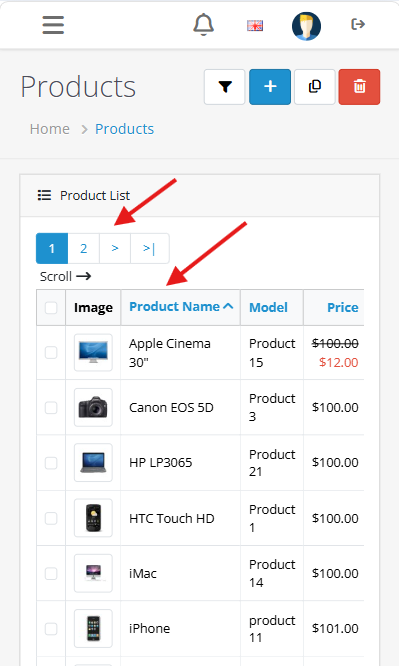The width and height of the screenshot is (399, 666).
Task: Click the iMac product name
Action: pyautogui.click(x=143, y=573)
